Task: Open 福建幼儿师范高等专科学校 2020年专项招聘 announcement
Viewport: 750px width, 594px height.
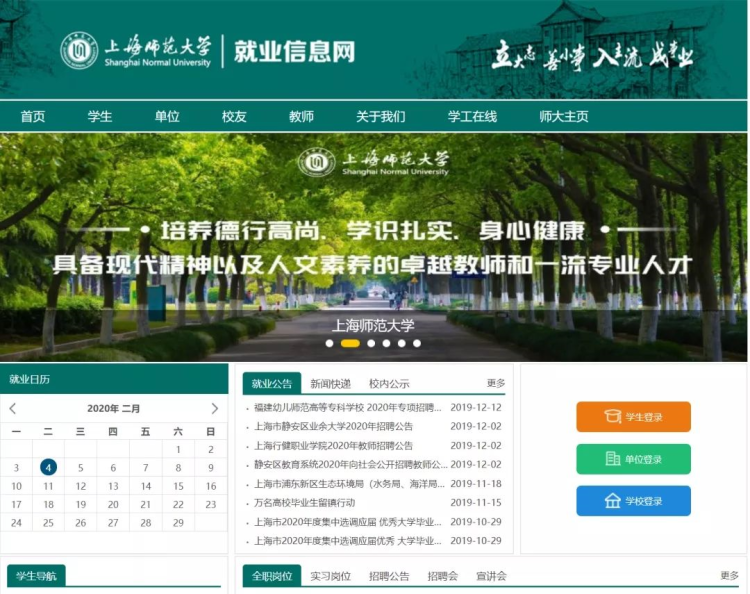Action: (347, 407)
